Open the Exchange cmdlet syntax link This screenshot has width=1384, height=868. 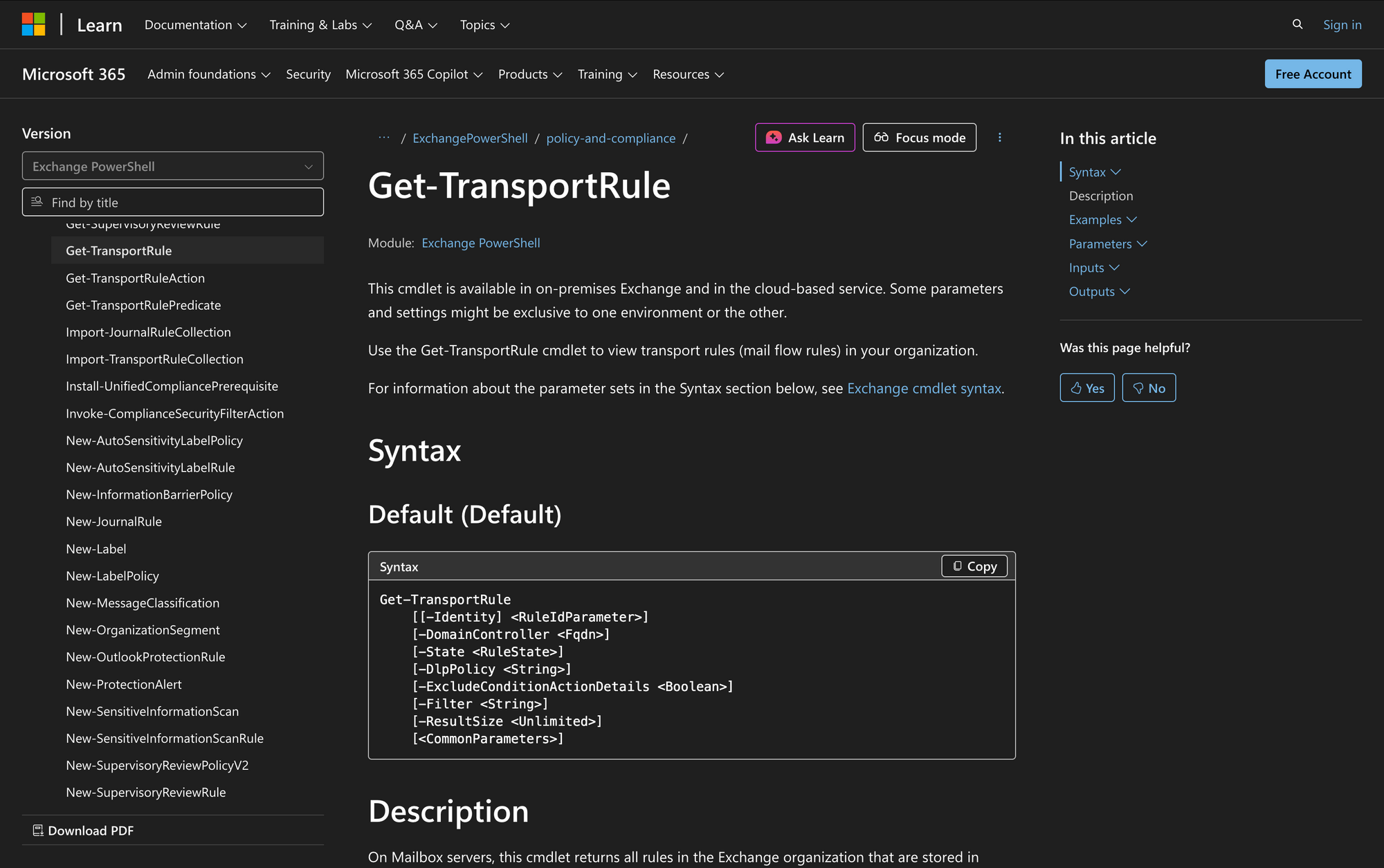click(924, 388)
